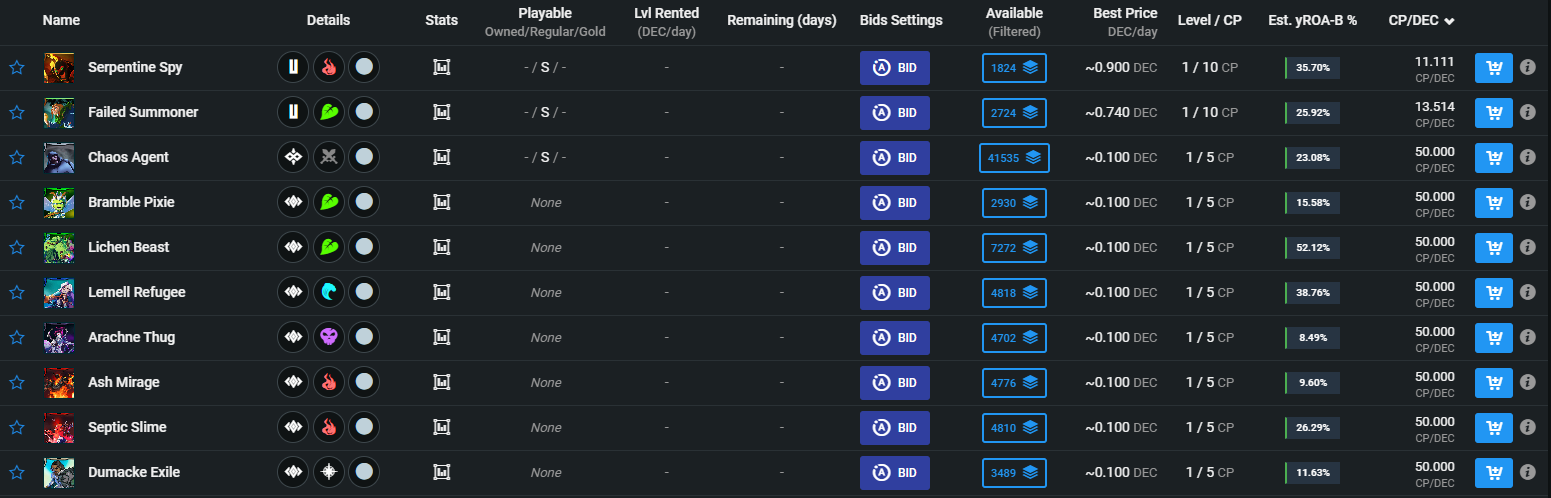Click the water element icon for Lemell Refugee
This screenshot has height=498, width=1551.
tap(329, 293)
